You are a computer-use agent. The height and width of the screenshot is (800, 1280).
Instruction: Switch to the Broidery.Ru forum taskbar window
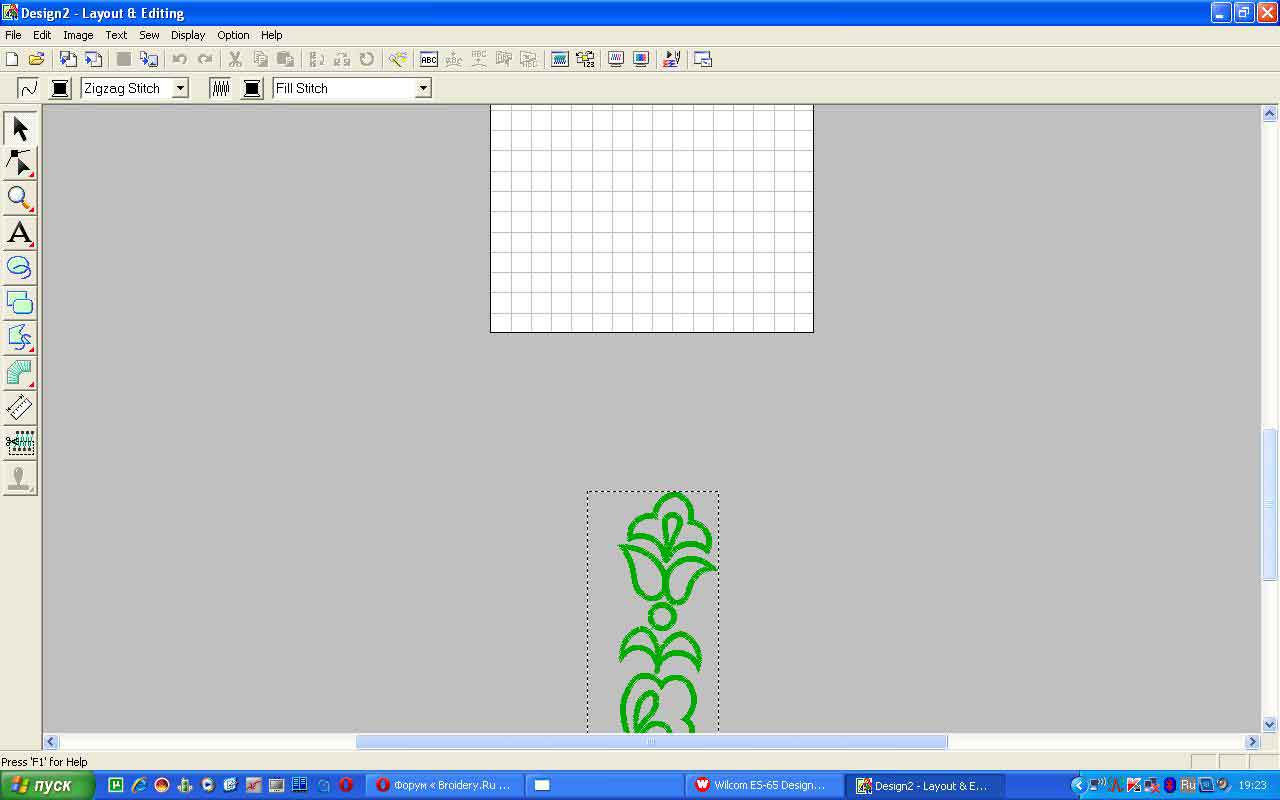click(445, 785)
